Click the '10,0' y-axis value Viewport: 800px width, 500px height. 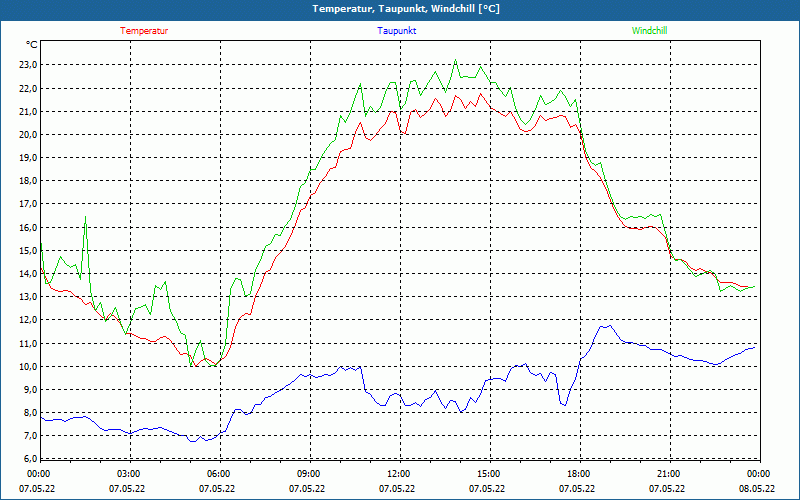tap(28, 366)
